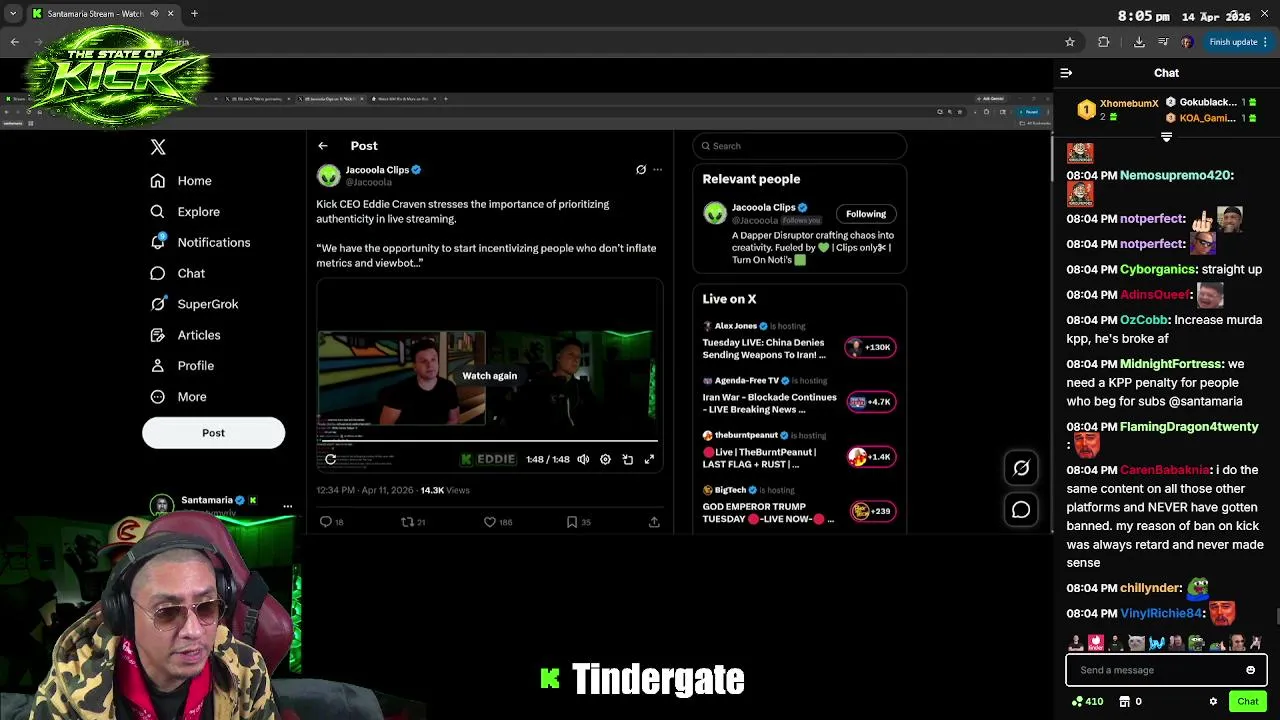Open SuperGrok in X sidebar
The height and width of the screenshot is (720, 1280).
[194, 304]
